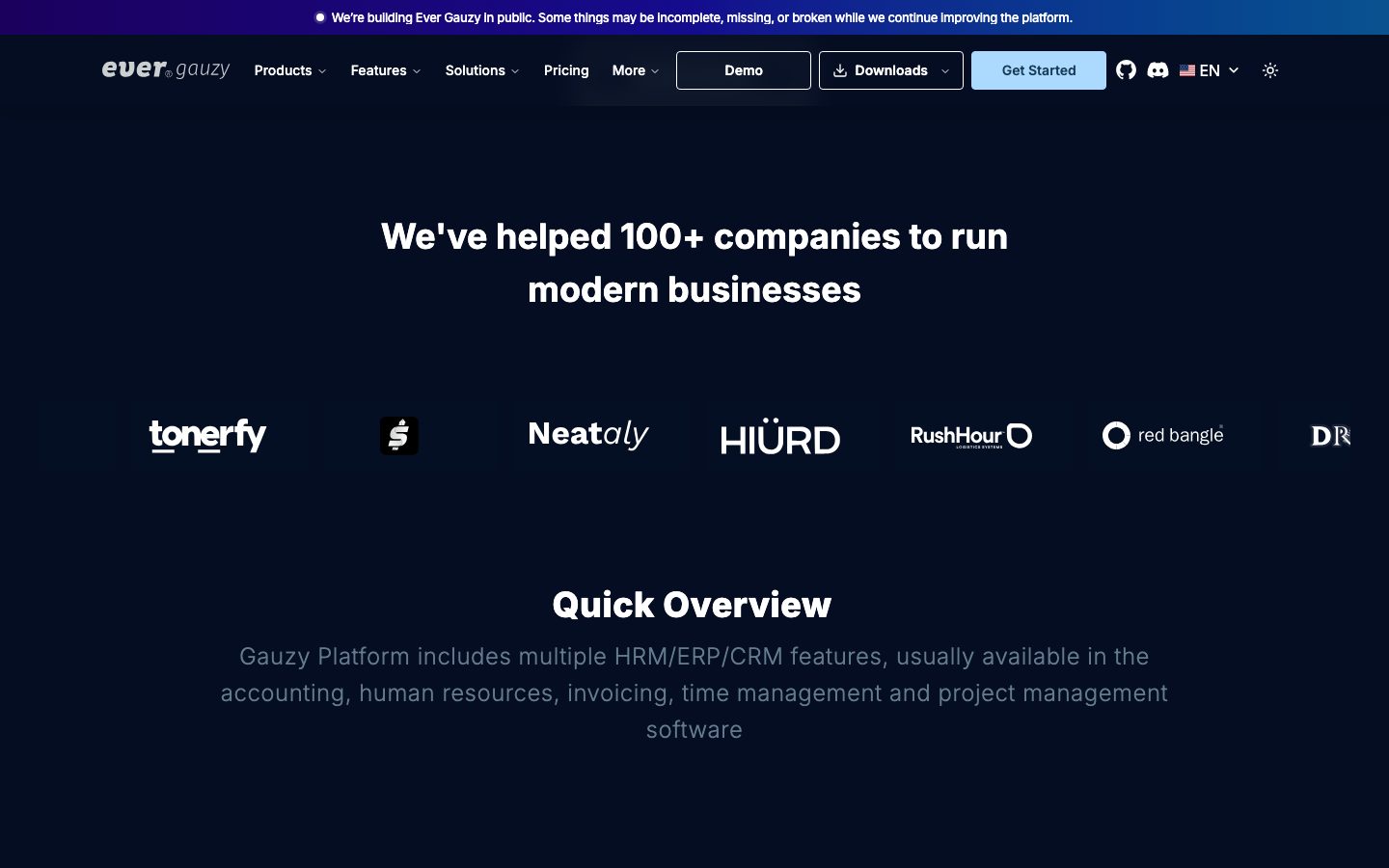Expand the Products menu
The image size is (1389, 868).
pos(290,70)
